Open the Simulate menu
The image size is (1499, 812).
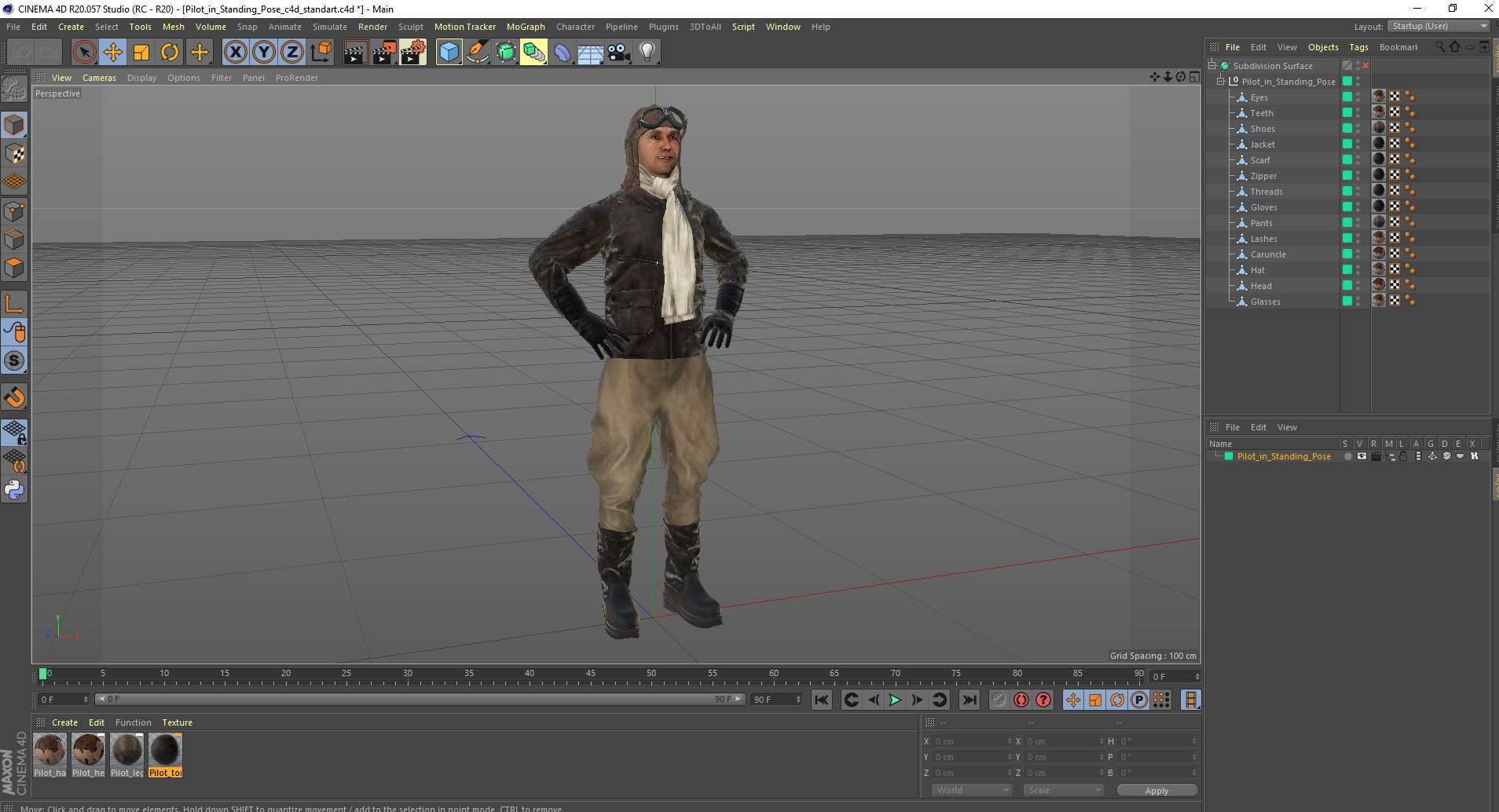click(x=330, y=27)
